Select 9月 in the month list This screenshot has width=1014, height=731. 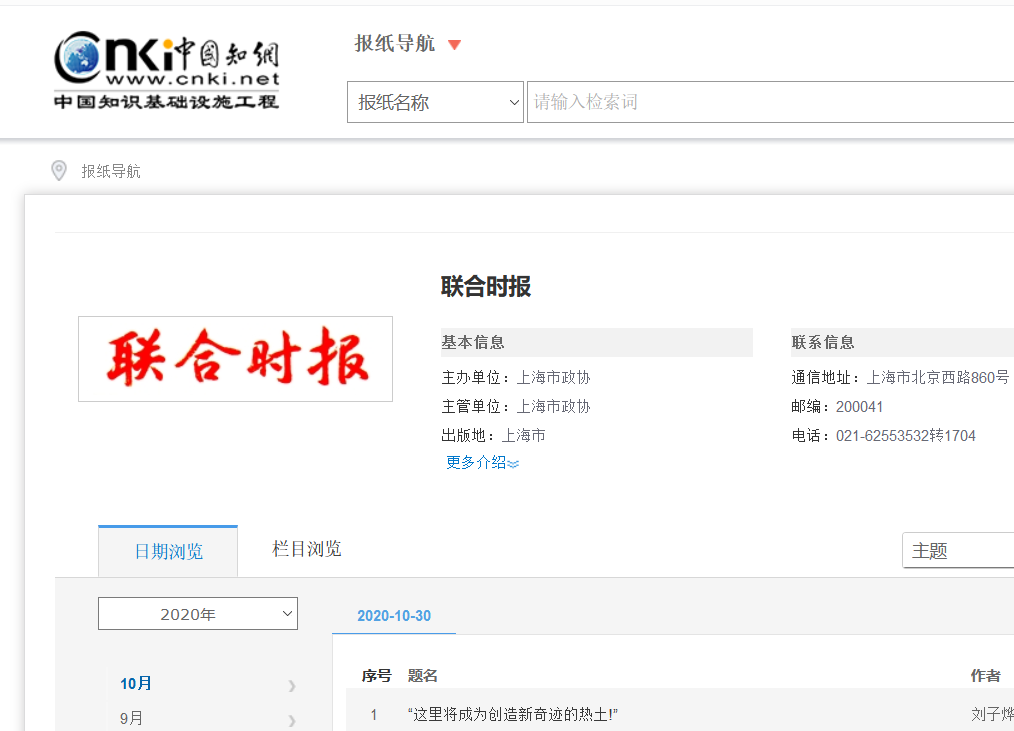click(131, 718)
